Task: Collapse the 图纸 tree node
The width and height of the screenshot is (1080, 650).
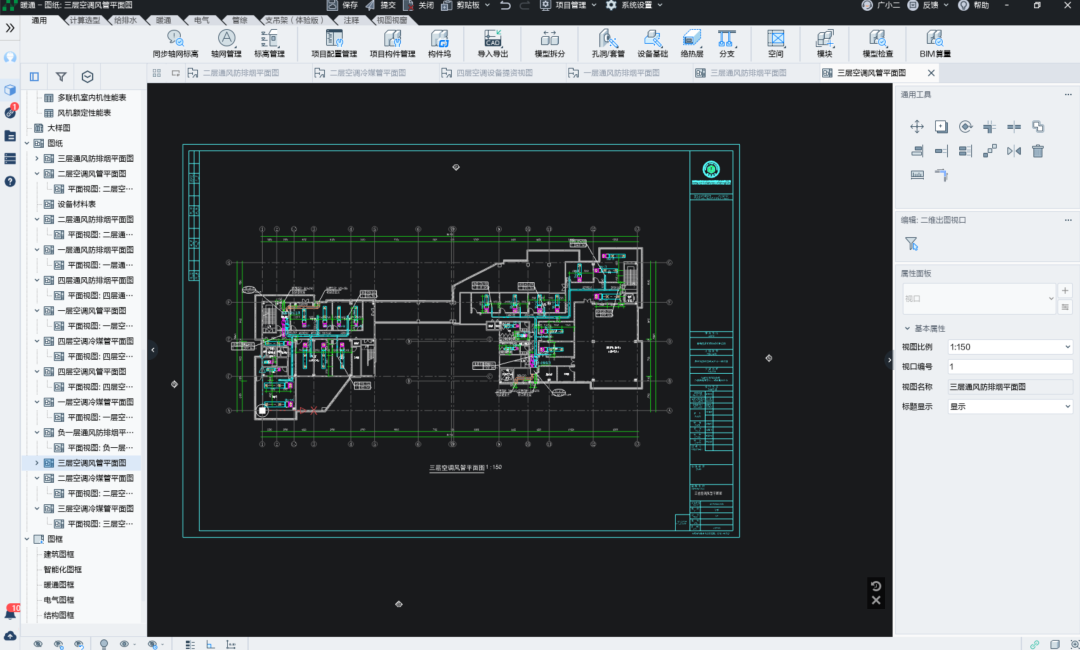Action: pyautogui.click(x=27, y=143)
